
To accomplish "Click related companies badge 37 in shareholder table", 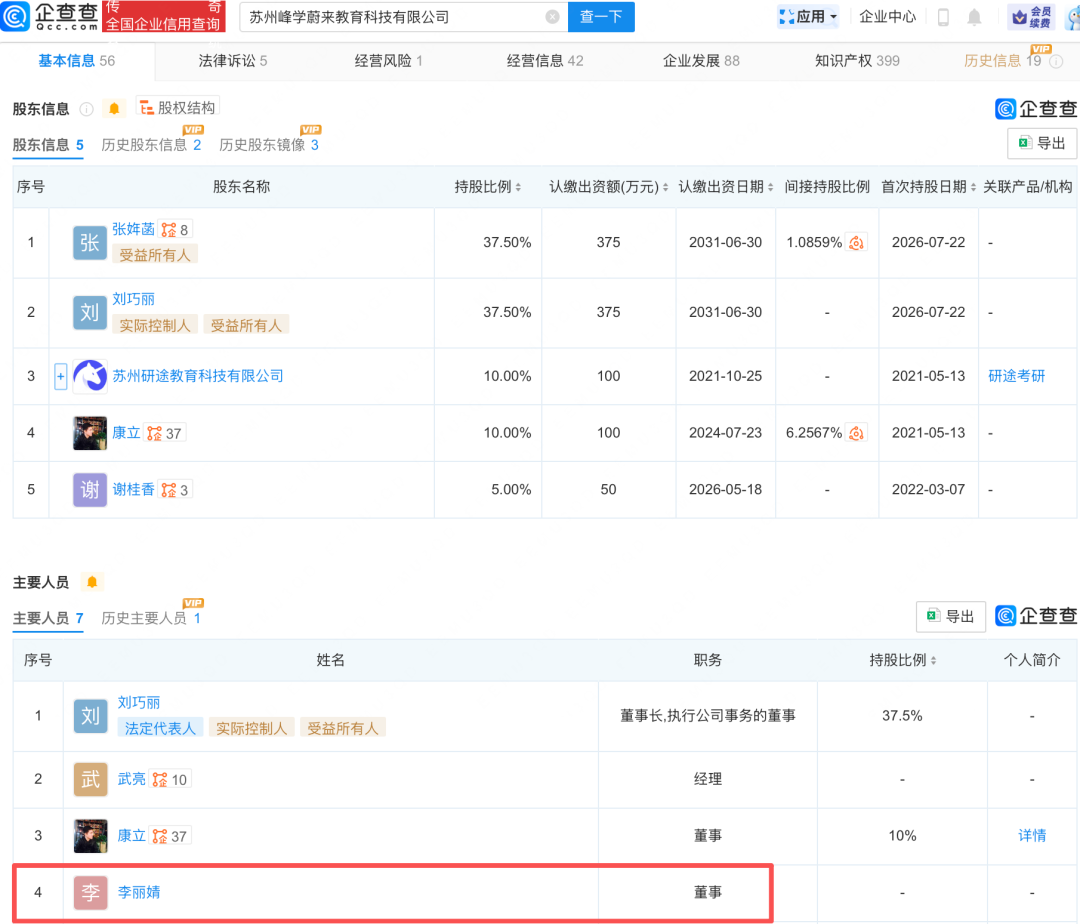I will pos(165,434).
